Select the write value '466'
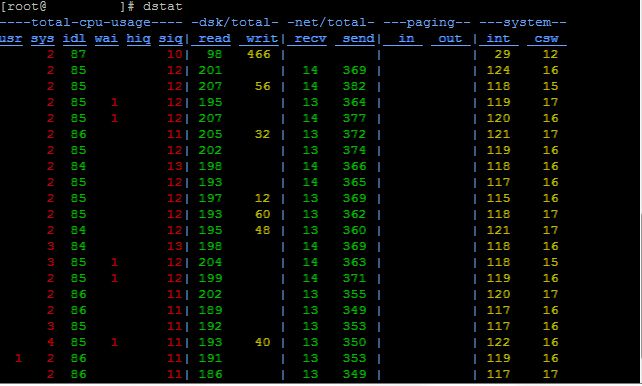 tap(259, 54)
